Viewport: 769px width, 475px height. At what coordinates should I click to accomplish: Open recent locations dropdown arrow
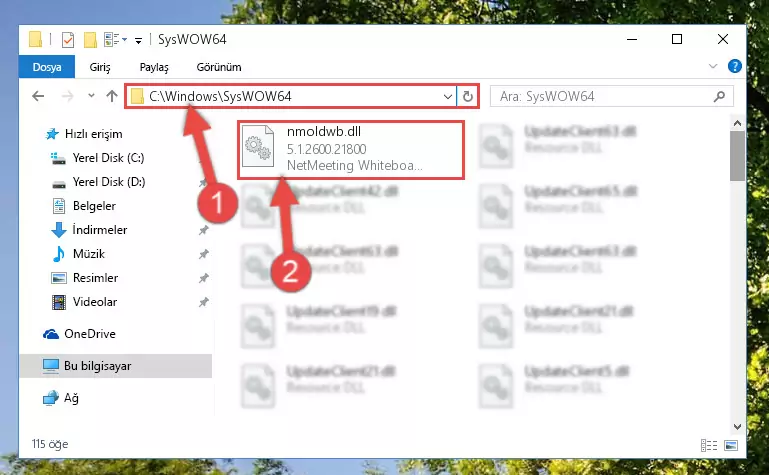[x=91, y=96]
